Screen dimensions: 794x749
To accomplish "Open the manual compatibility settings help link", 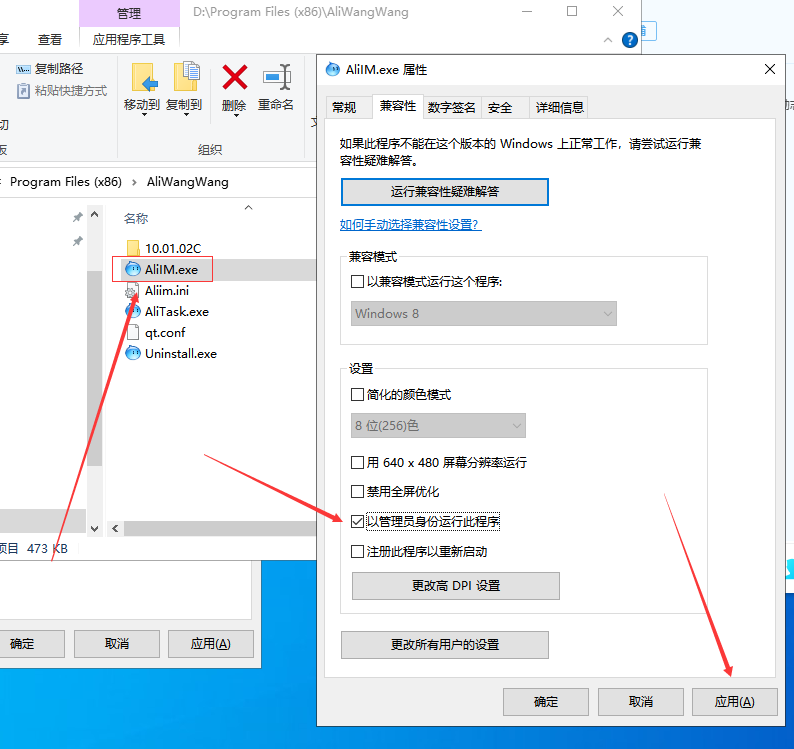I will [410, 224].
